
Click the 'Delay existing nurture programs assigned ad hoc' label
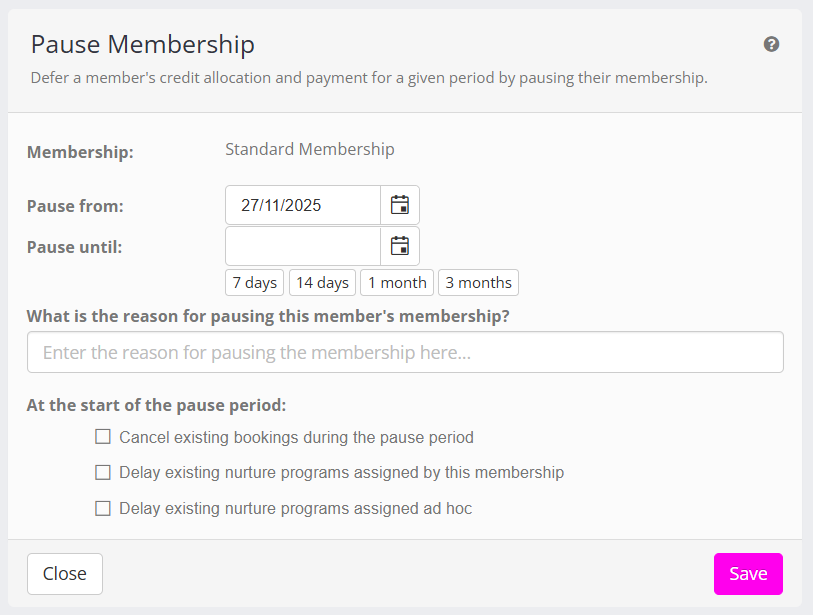click(295, 508)
